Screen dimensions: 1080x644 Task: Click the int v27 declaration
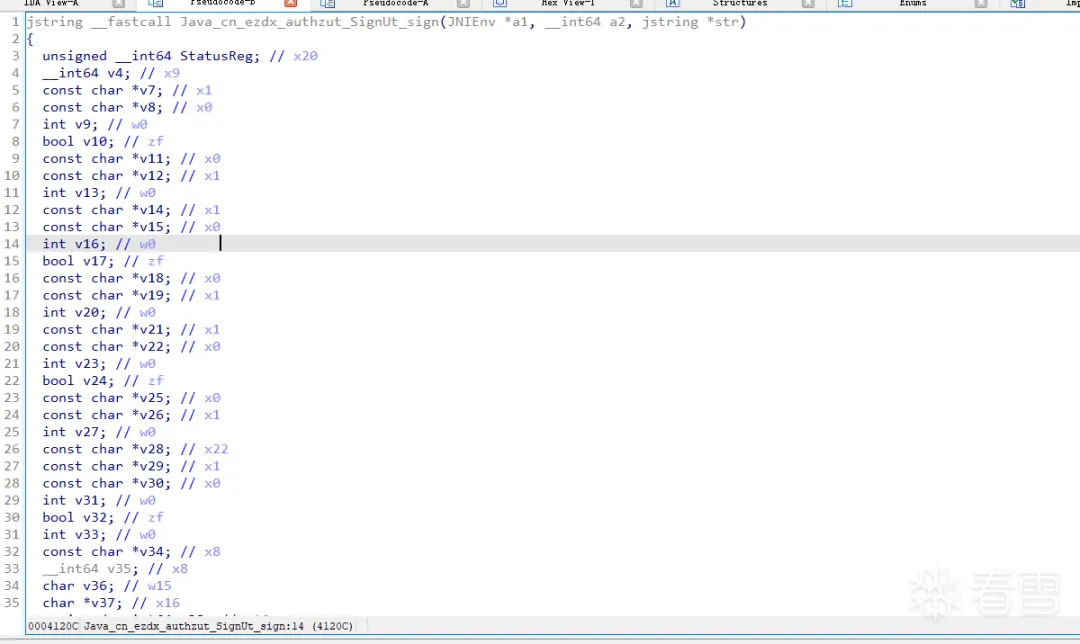coord(74,432)
